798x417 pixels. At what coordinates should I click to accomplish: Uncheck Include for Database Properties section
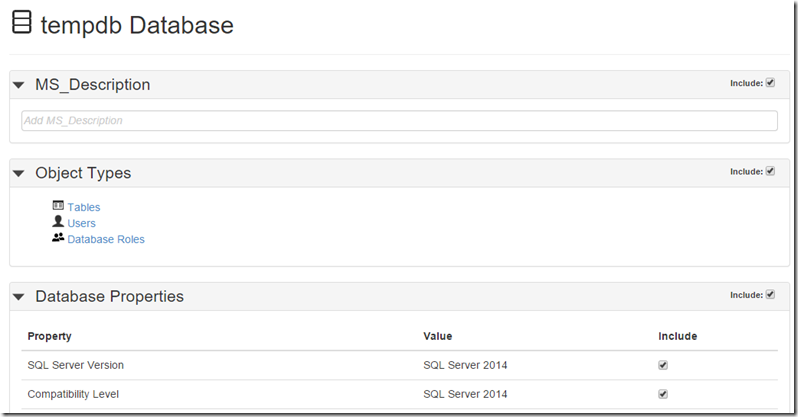770,295
